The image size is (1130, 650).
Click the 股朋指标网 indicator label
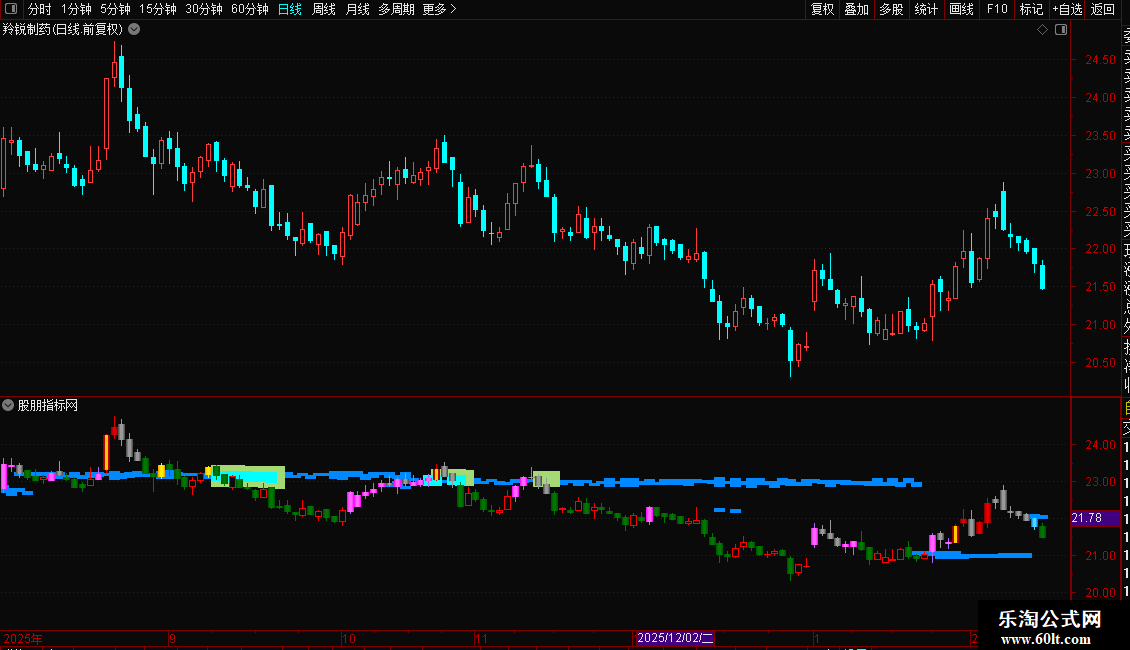coord(48,406)
